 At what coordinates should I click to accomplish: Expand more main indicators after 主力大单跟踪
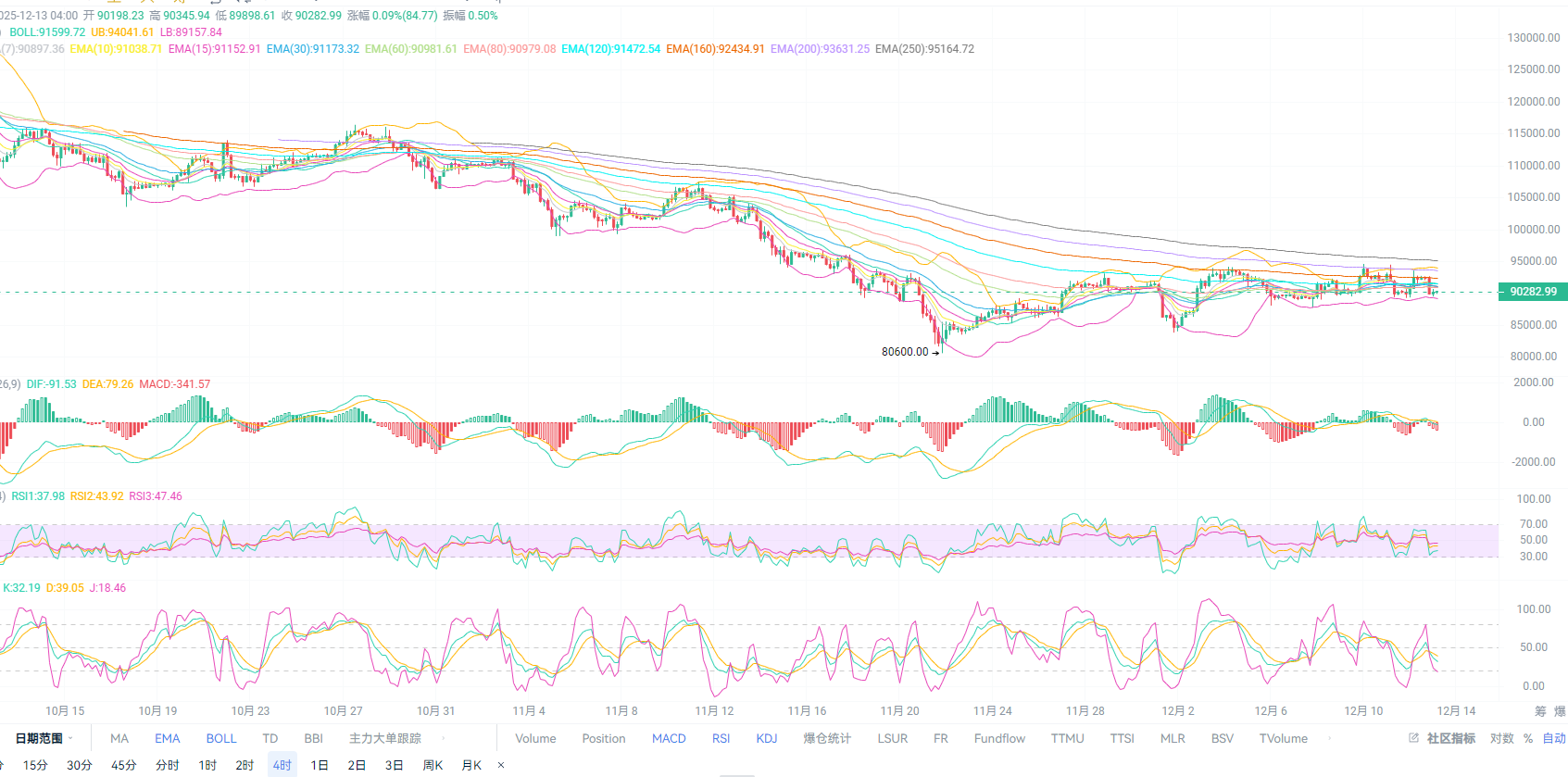point(444,738)
